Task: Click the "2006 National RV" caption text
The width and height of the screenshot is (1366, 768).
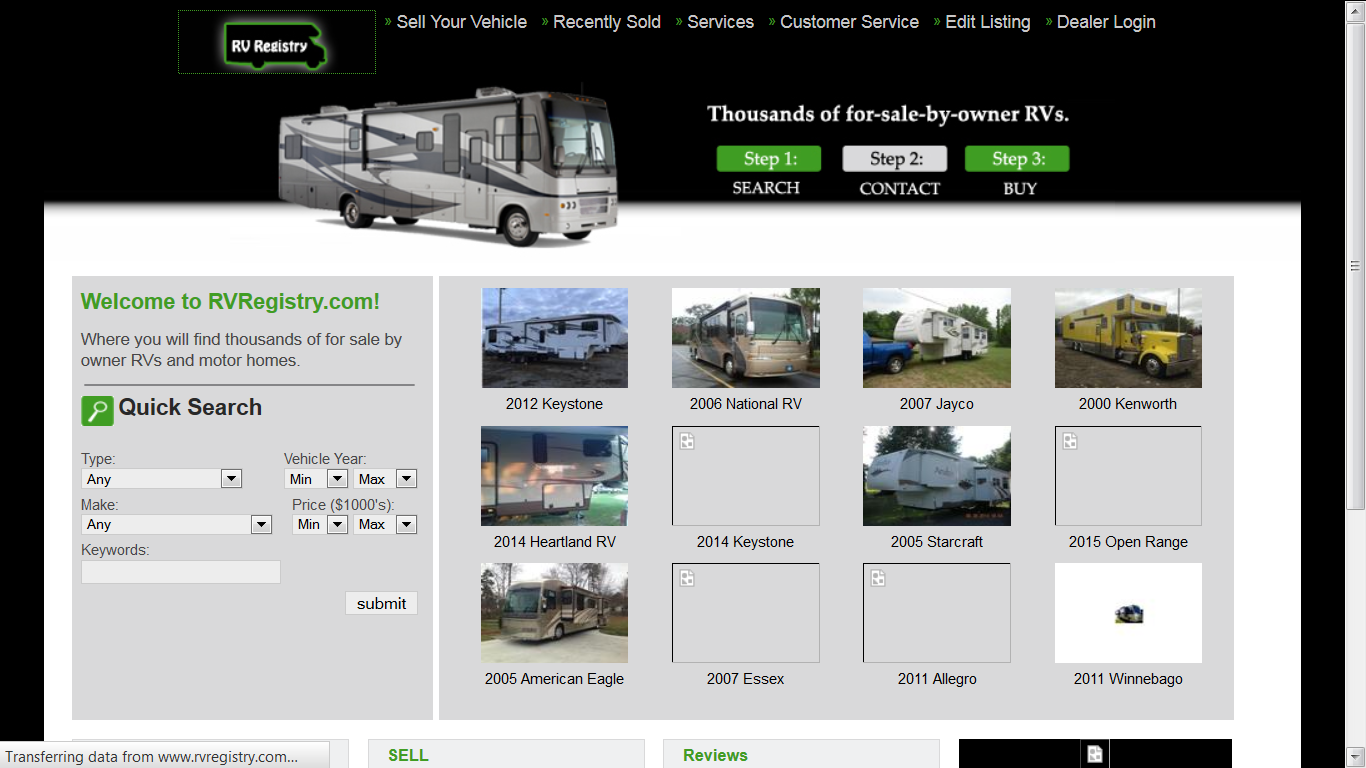Action: click(746, 404)
